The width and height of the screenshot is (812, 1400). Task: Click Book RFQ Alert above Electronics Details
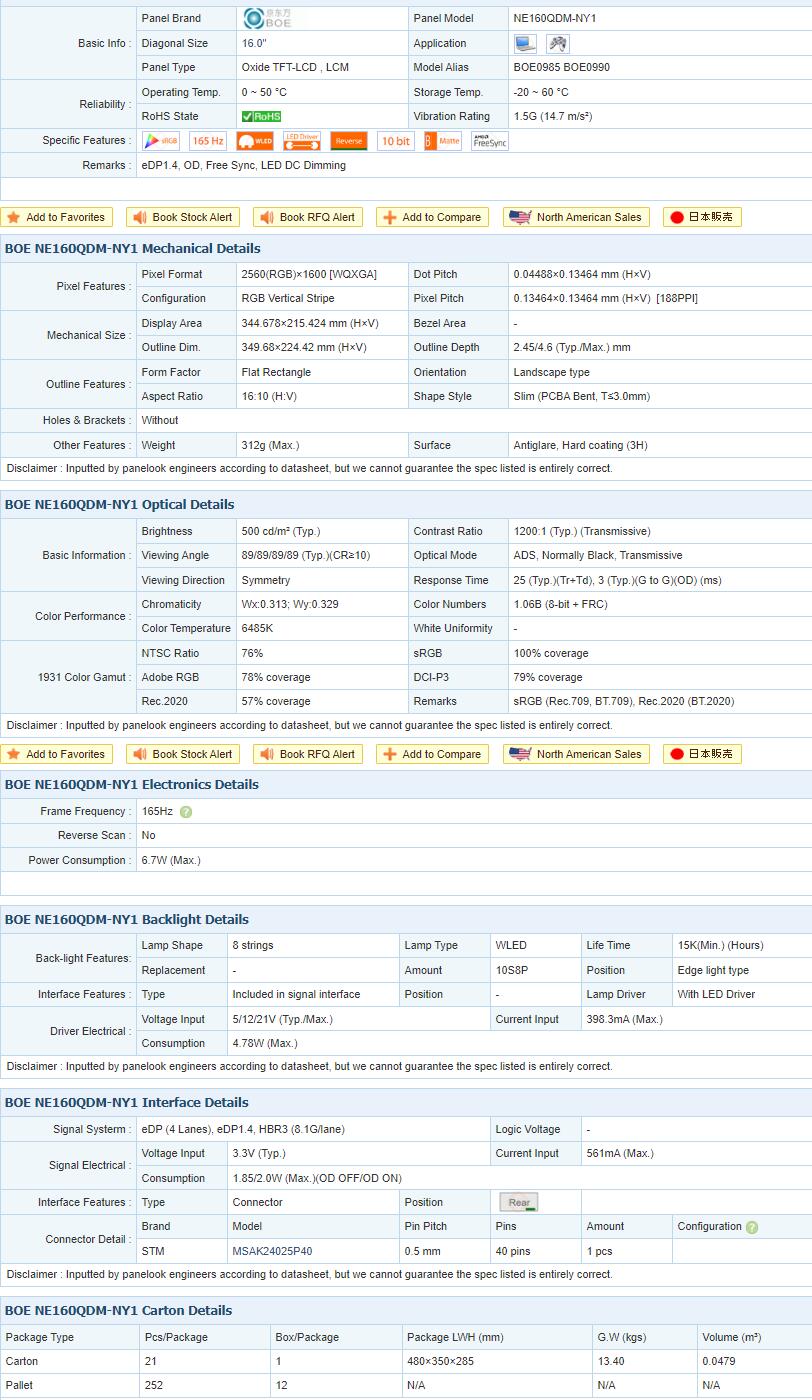(x=308, y=754)
